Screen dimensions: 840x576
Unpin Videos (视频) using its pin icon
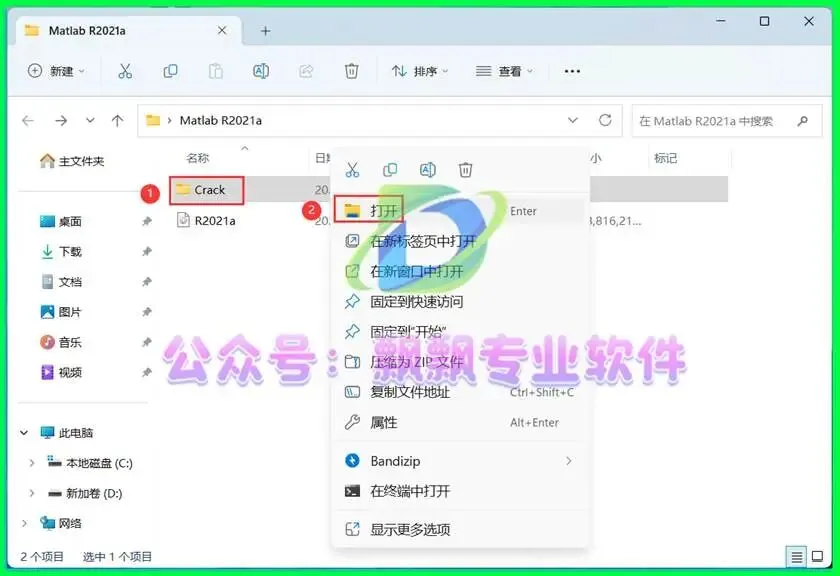147,372
